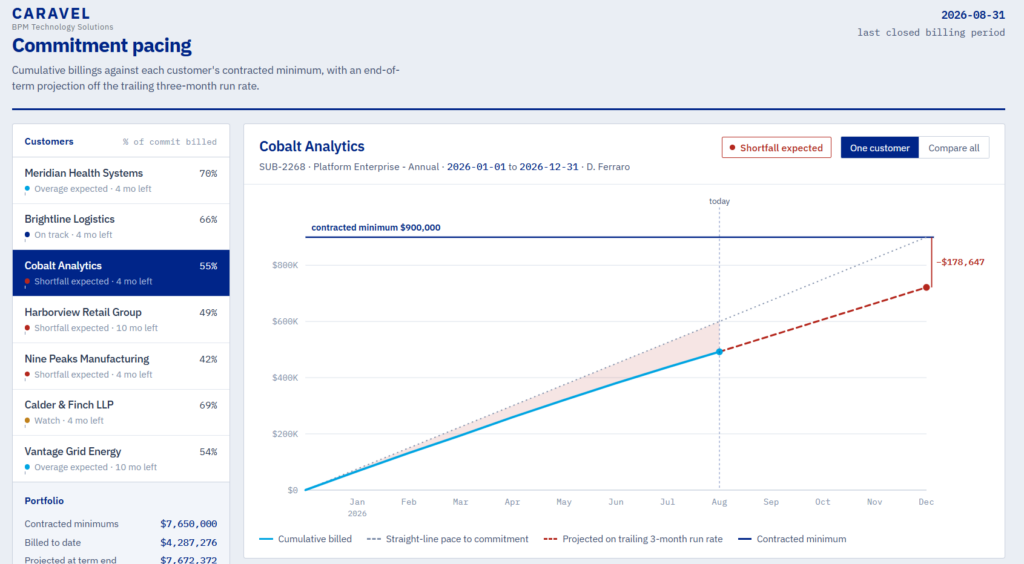
Task: Click the red -$178,647 shortfall annotation
Action: pos(960,262)
